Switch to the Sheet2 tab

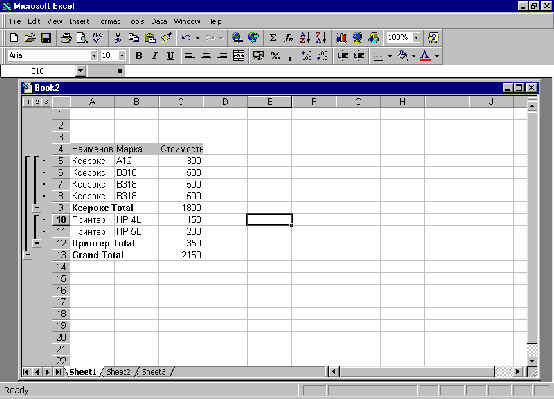[119, 372]
